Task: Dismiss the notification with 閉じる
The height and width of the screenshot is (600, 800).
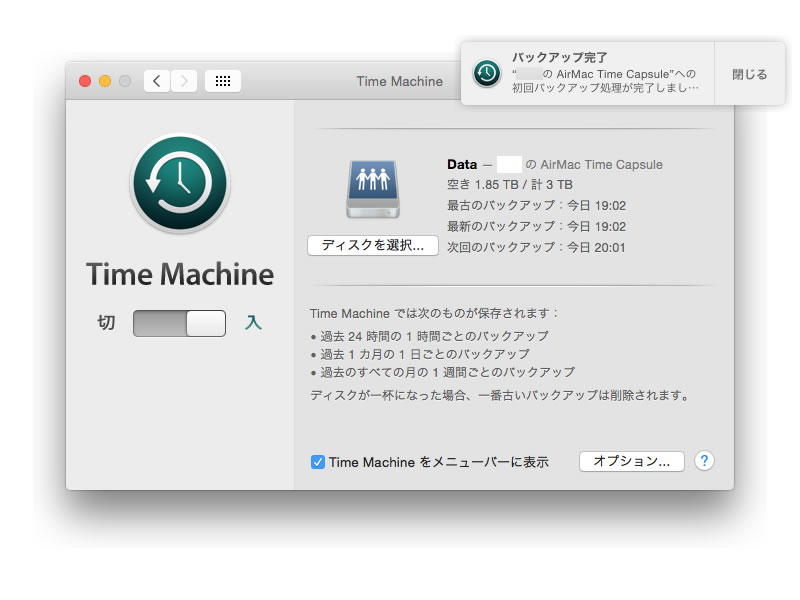Action: tap(749, 74)
